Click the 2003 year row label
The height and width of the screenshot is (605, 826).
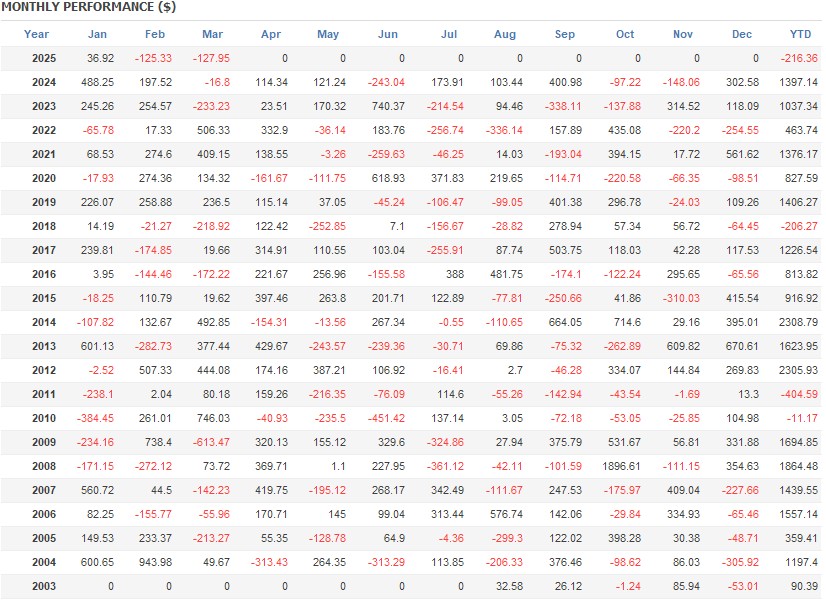pos(44,586)
